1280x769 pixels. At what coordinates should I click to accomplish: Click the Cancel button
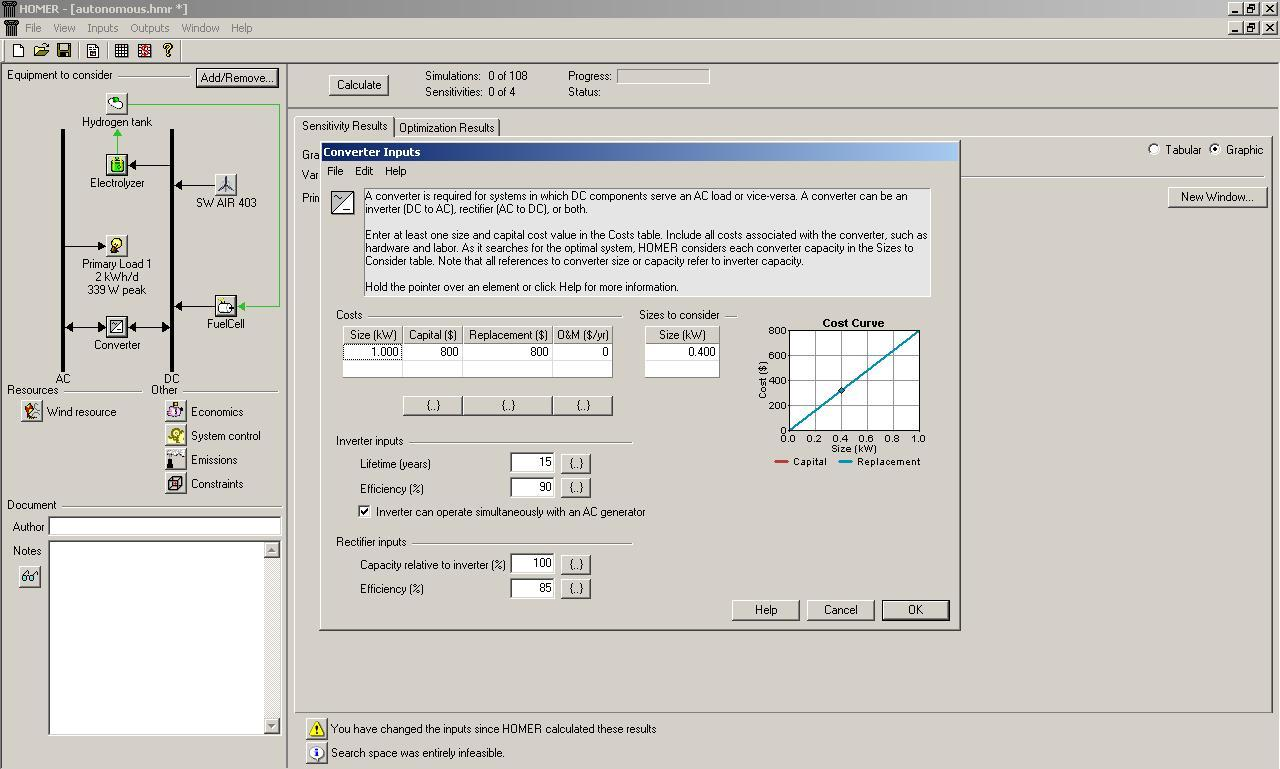(x=840, y=610)
